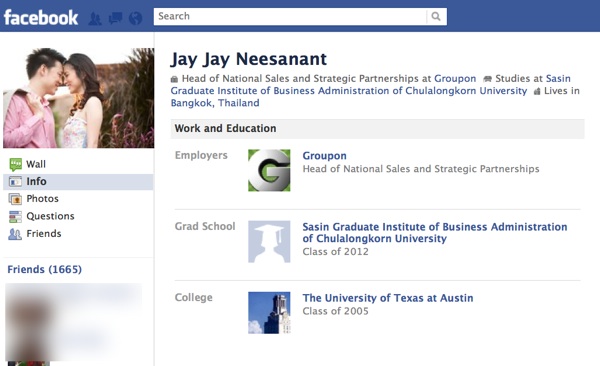The image size is (600, 366).
Task: Click the University of Texas tower thumbnail
Action: click(x=269, y=313)
